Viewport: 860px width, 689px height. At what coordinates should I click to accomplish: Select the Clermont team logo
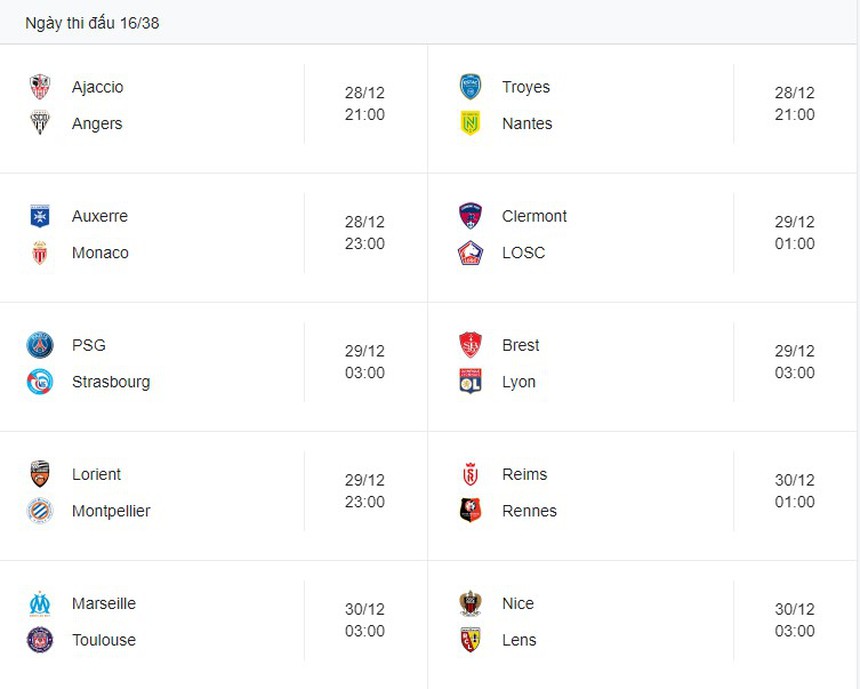tap(470, 216)
